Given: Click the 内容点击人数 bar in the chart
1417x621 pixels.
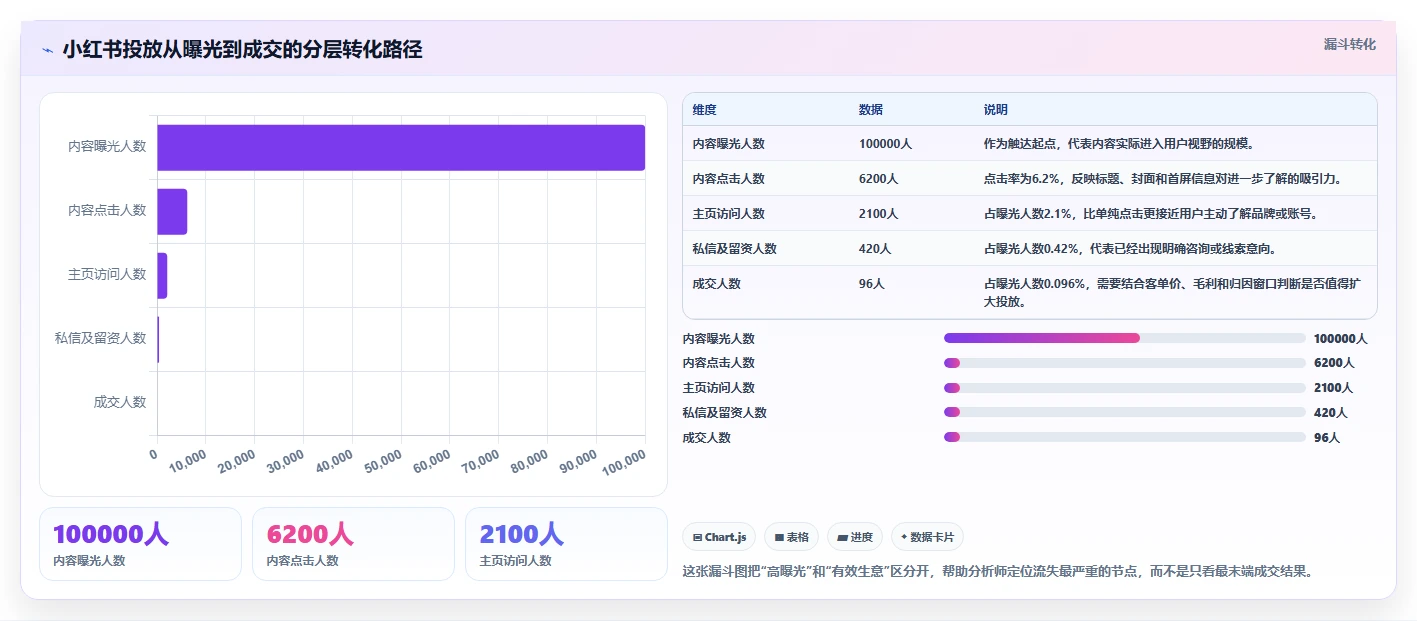Looking at the screenshot, I should [x=172, y=211].
